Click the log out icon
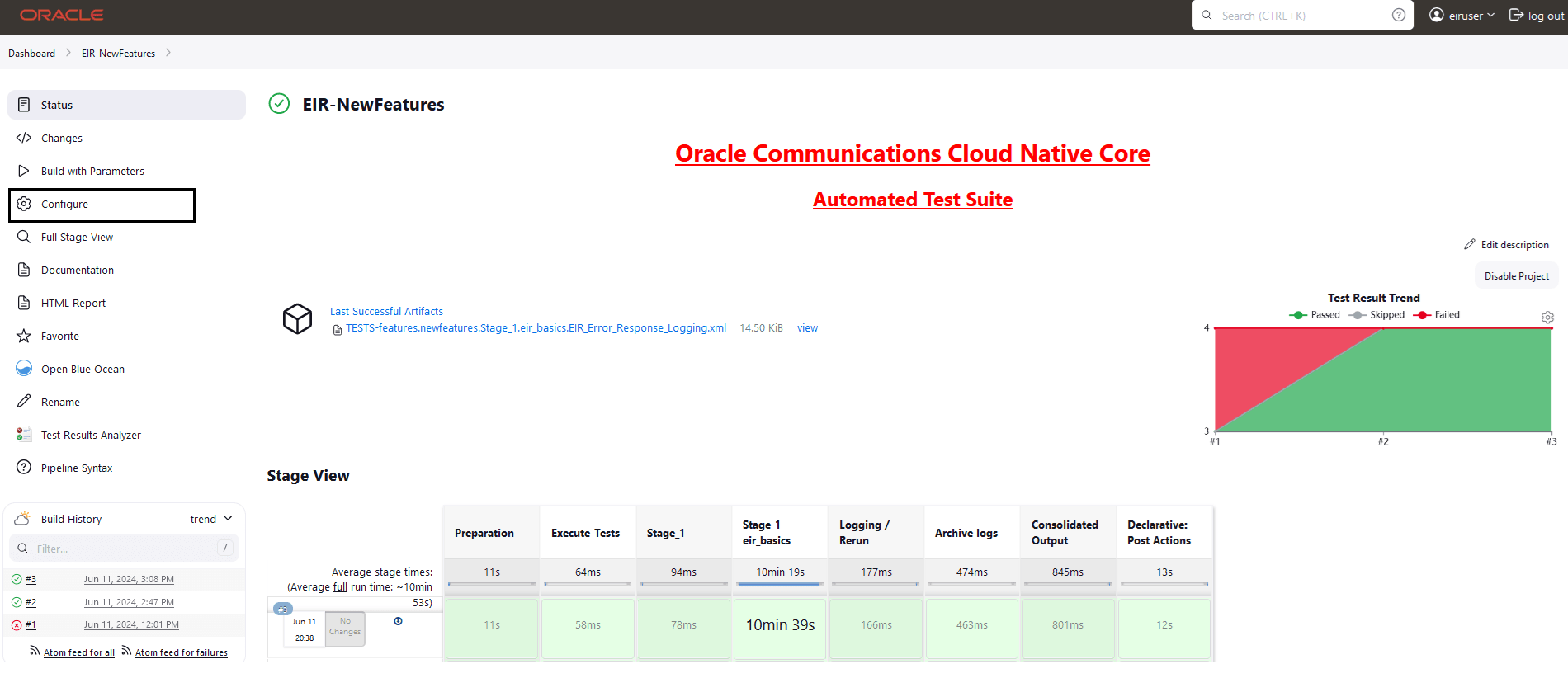 [1517, 15]
